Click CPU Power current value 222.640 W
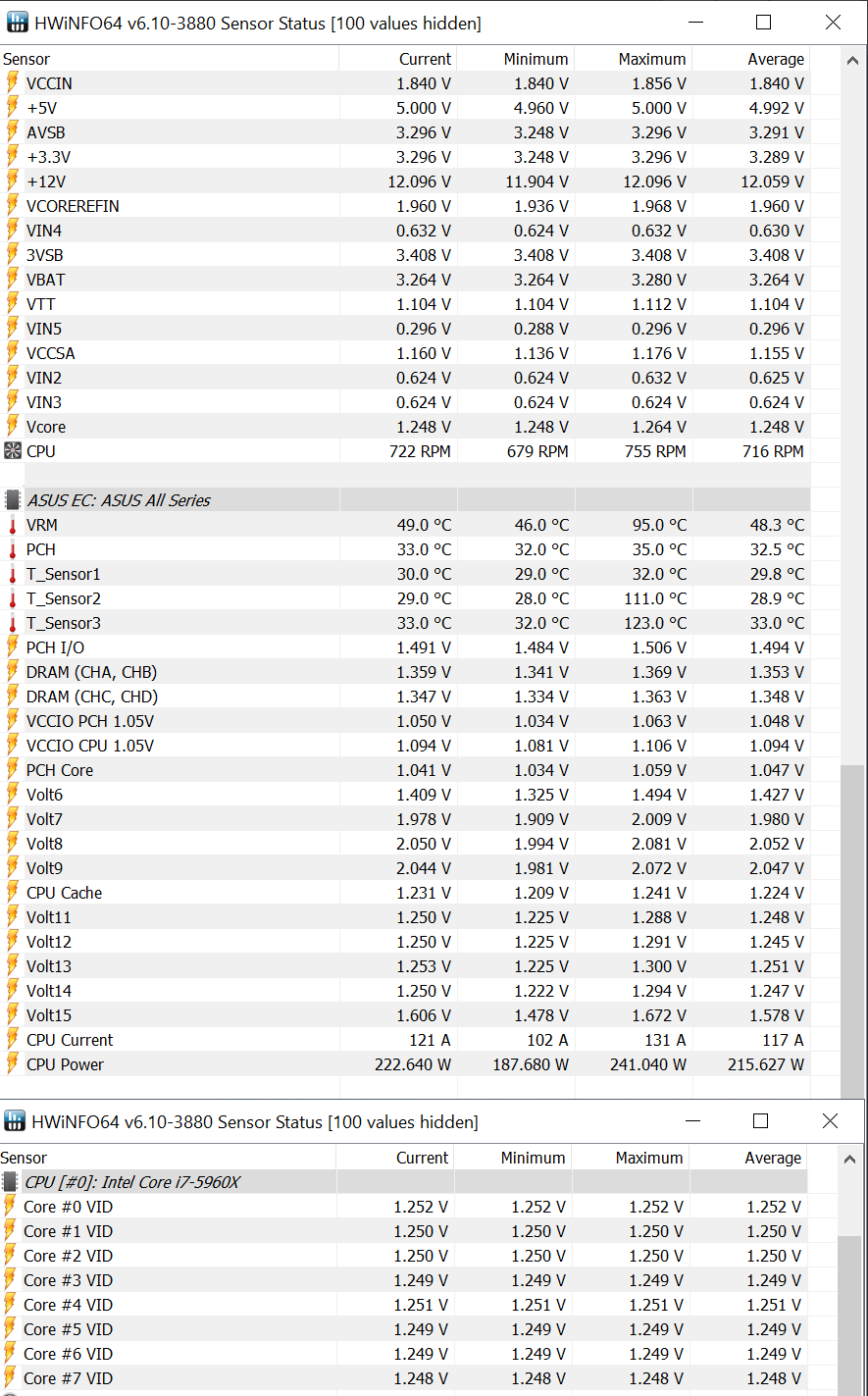 413,1064
